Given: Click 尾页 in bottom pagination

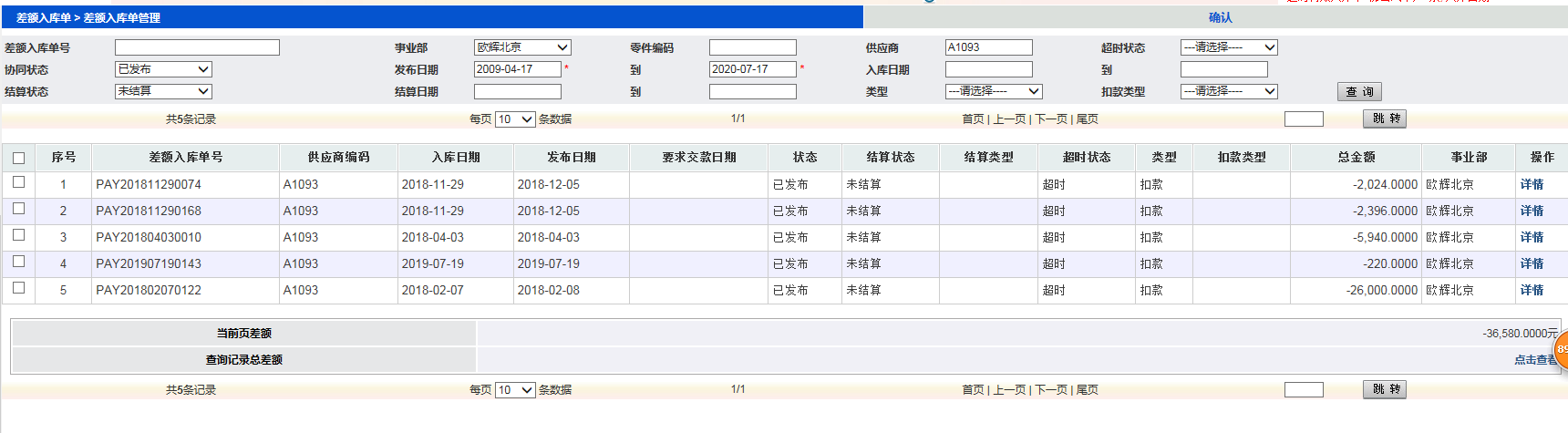Looking at the screenshot, I should tap(1087, 390).
